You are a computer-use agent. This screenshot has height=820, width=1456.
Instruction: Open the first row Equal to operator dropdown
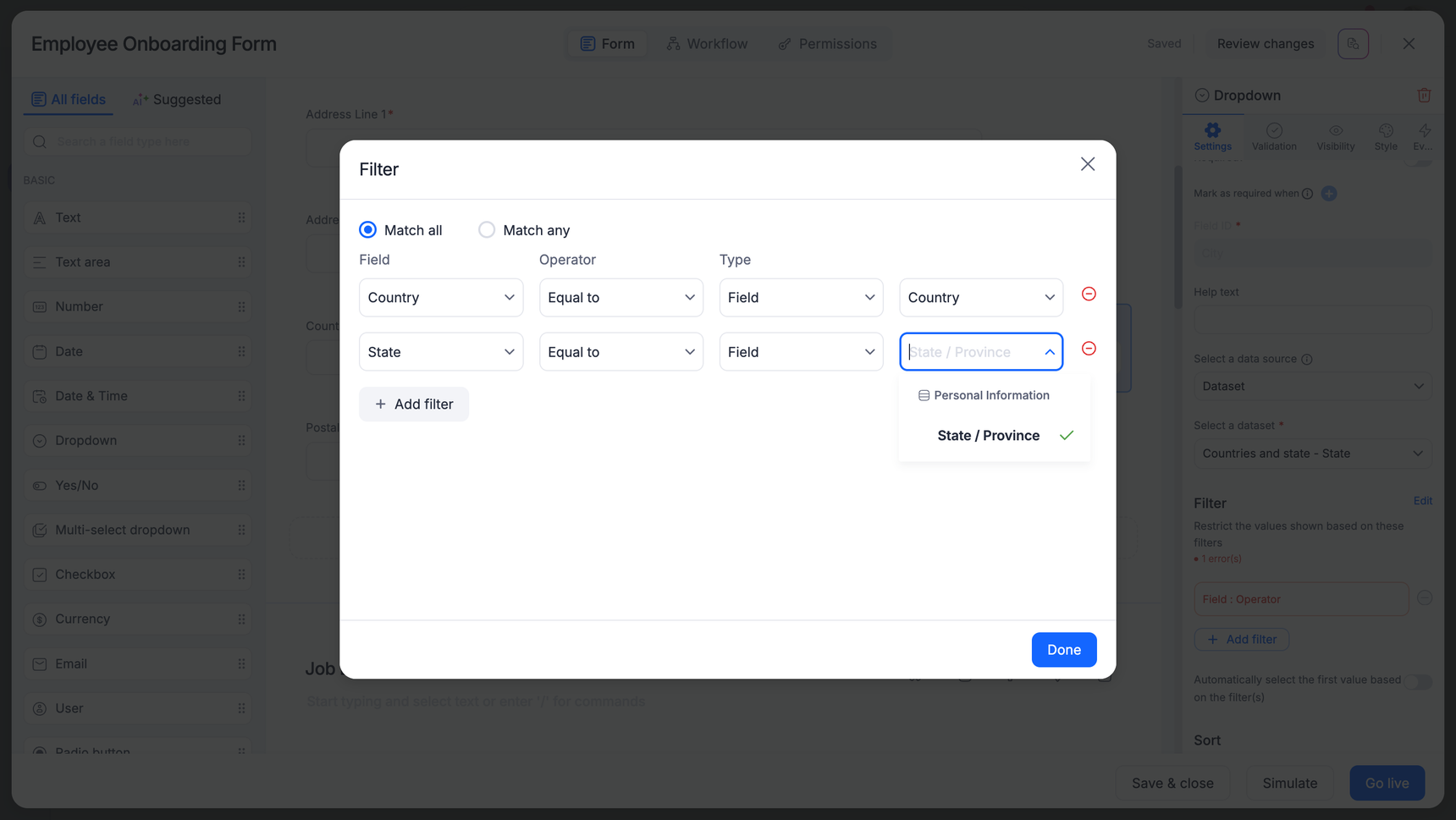(x=620, y=298)
